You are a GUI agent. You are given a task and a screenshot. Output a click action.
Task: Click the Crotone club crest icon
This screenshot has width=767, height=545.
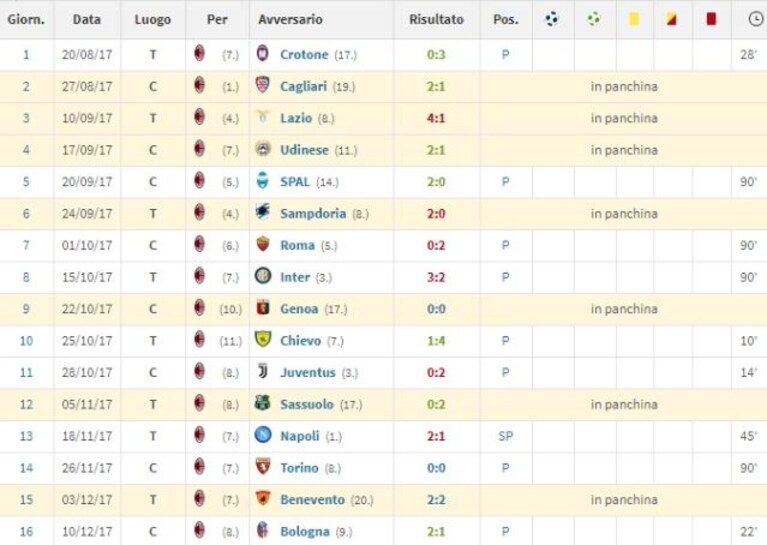263,53
